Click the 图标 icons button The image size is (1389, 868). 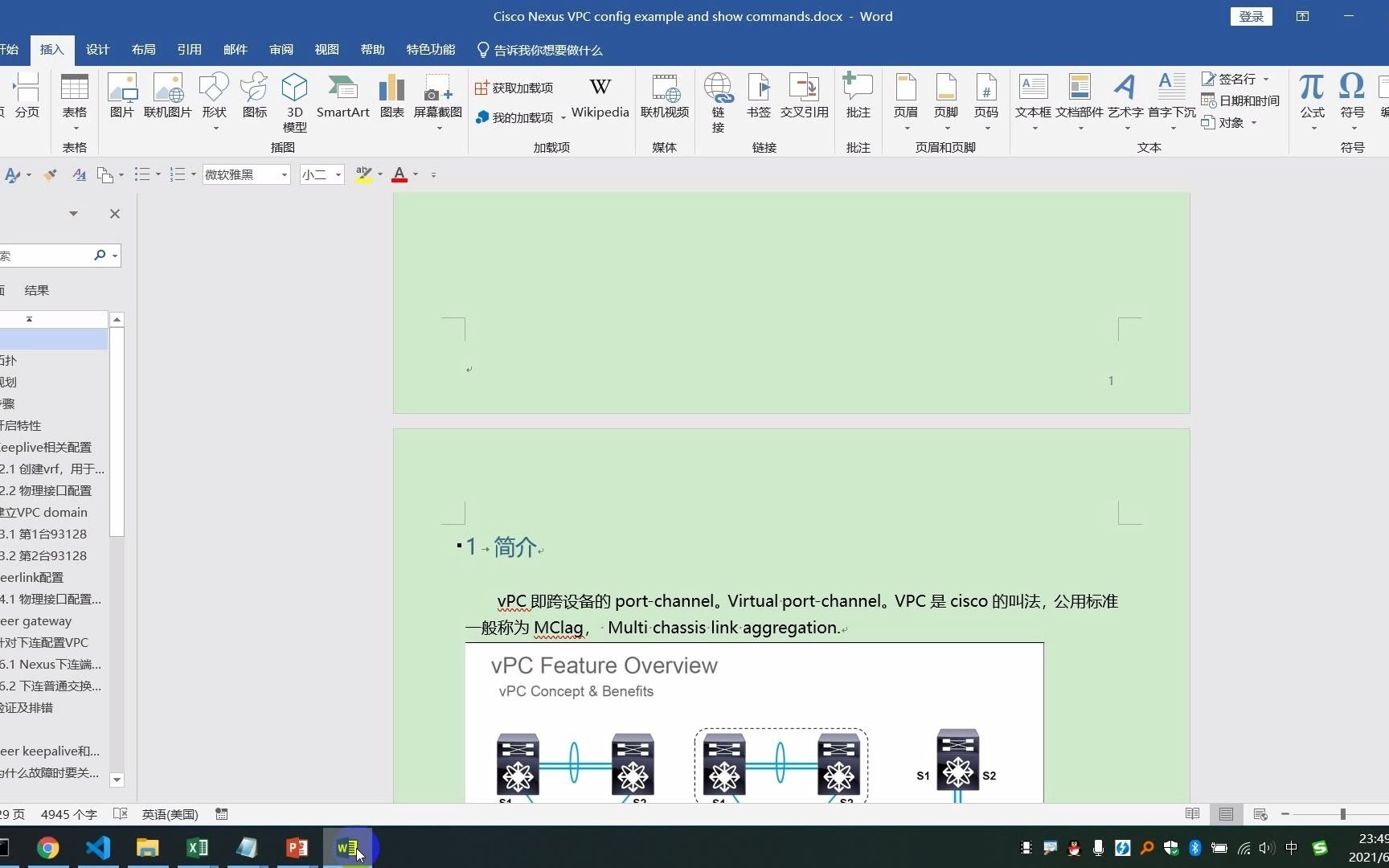(255, 96)
